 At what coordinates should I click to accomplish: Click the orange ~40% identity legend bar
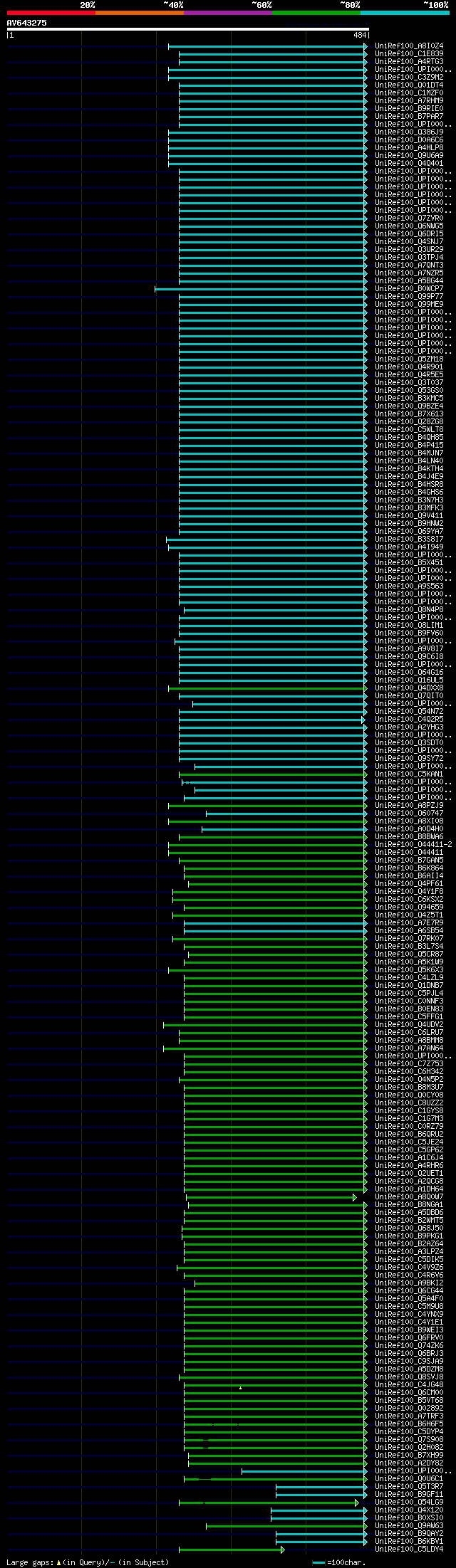coord(139,13)
